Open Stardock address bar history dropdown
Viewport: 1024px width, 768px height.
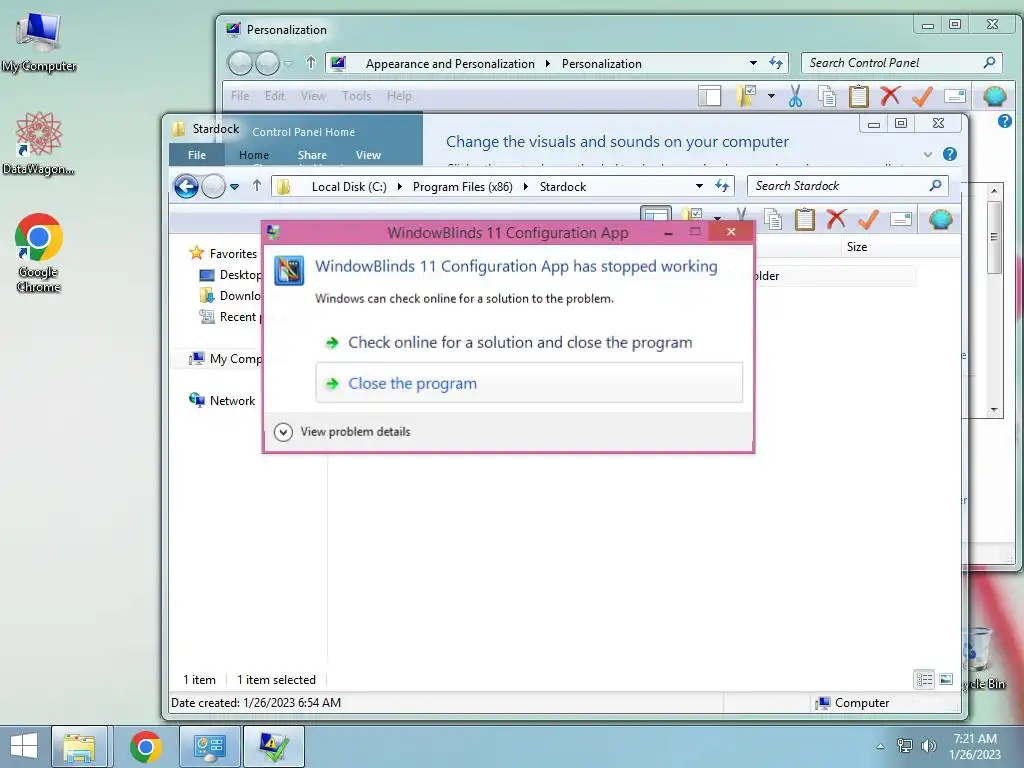699,186
